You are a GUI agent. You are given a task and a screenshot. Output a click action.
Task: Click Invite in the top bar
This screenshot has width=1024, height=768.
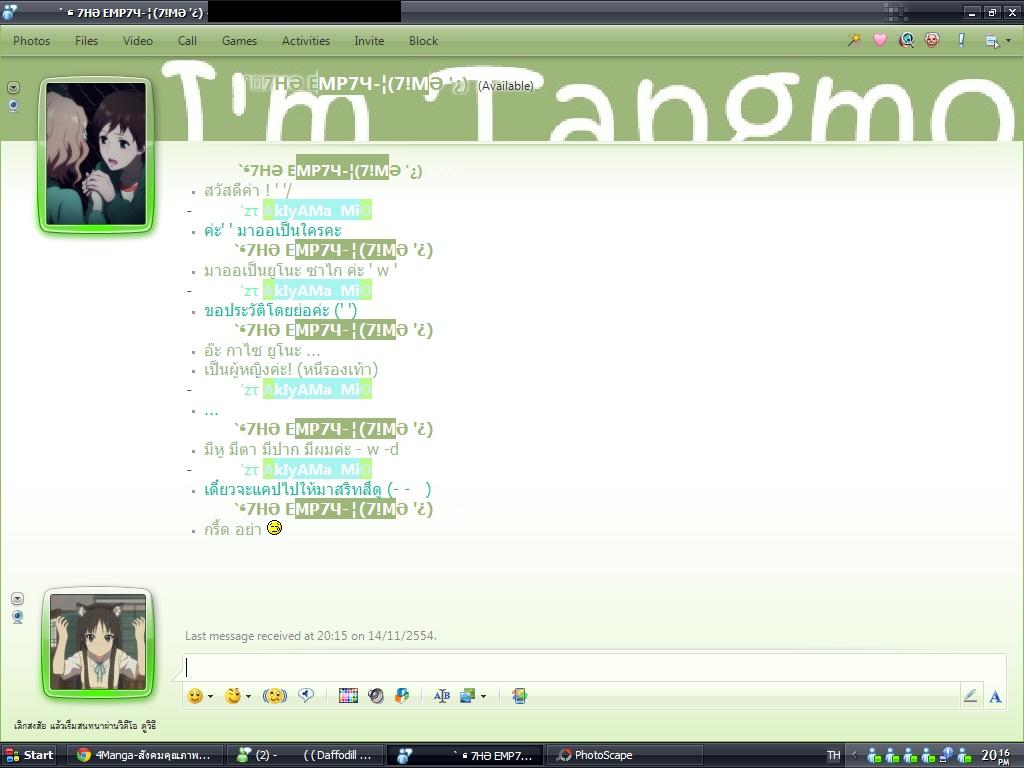click(x=369, y=40)
